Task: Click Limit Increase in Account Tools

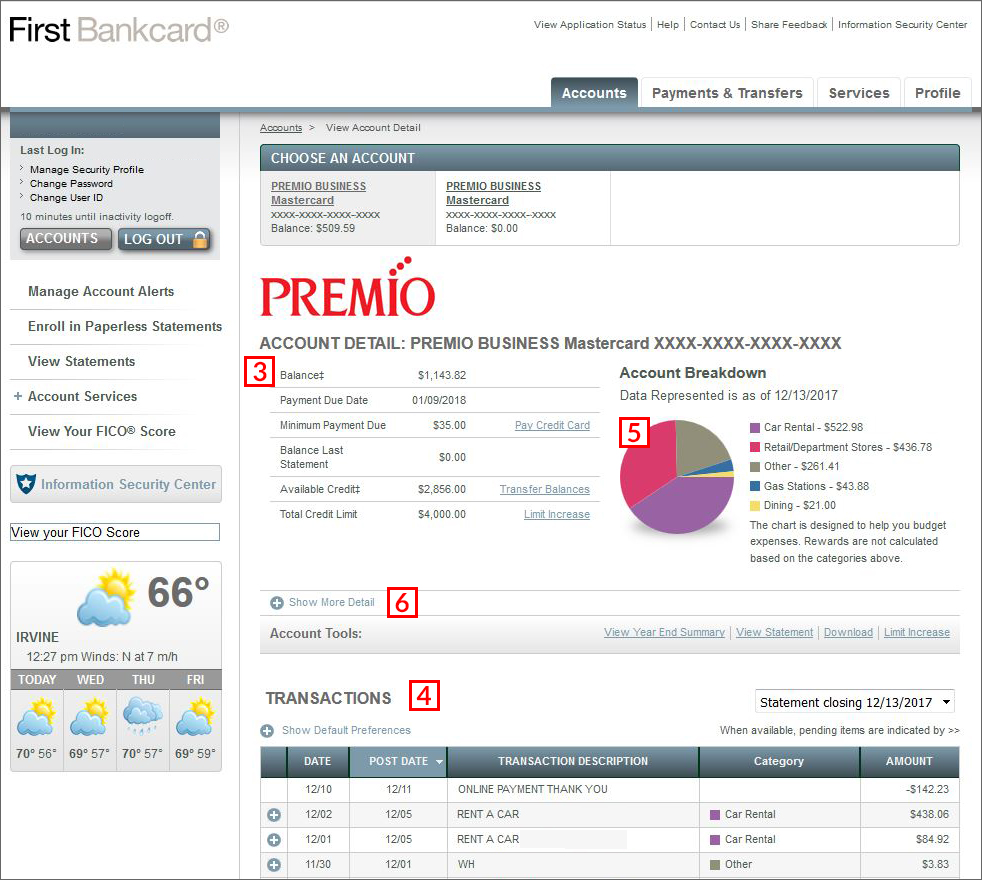Action: 917,632
